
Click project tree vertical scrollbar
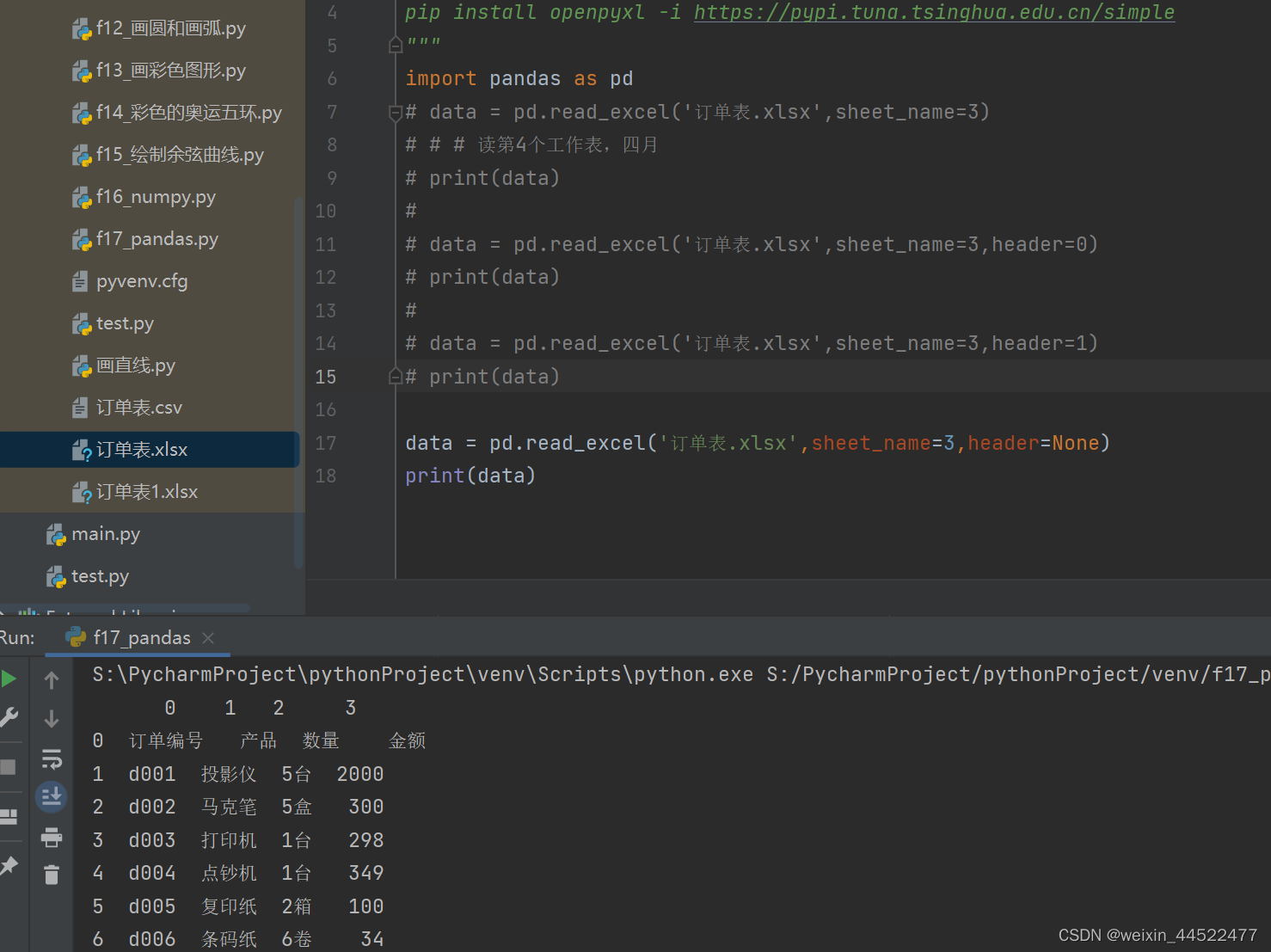[298, 383]
